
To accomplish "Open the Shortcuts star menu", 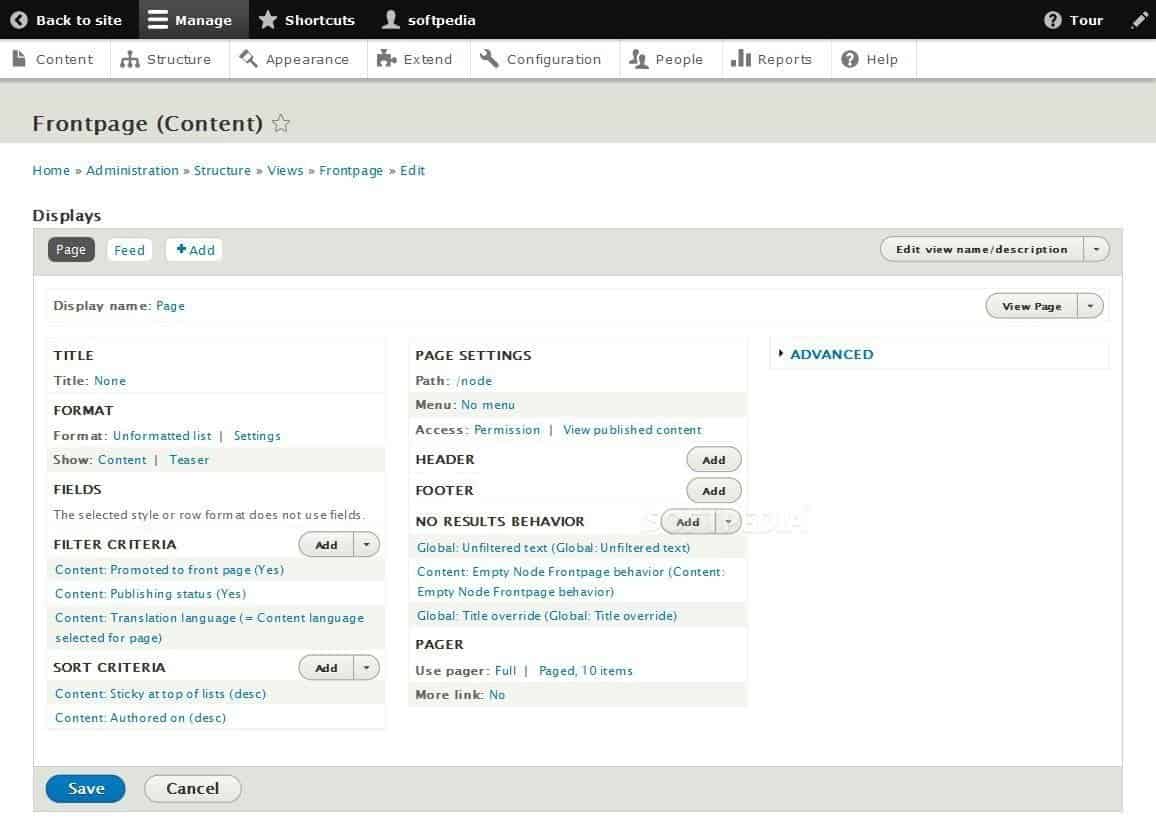I will coord(268,19).
